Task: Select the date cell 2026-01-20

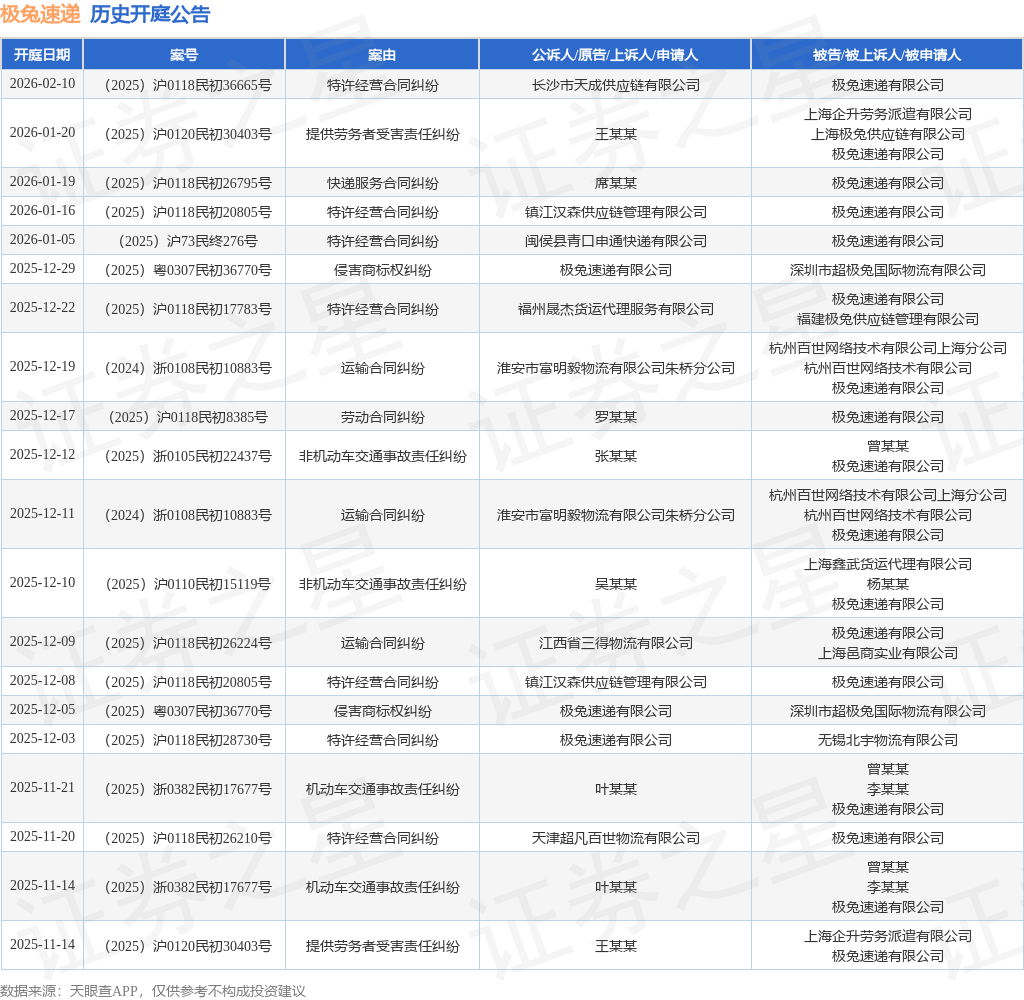Action: pos(42,133)
